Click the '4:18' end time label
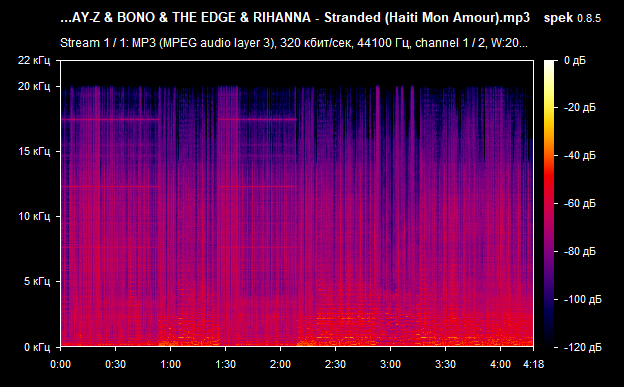This screenshot has width=624, height=387. pyautogui.click(x=533, y=364)
